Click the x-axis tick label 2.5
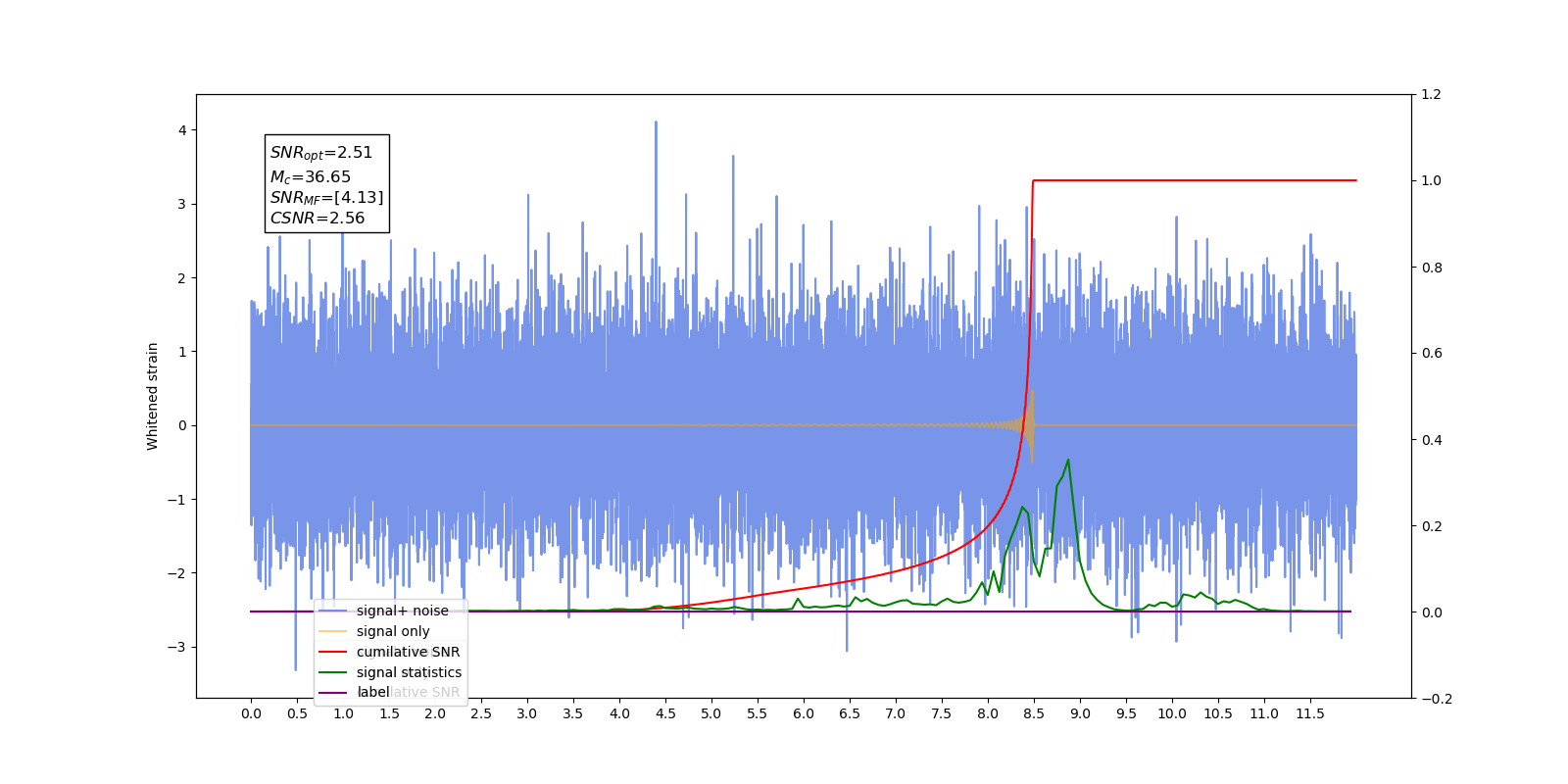 pos(481,713)
